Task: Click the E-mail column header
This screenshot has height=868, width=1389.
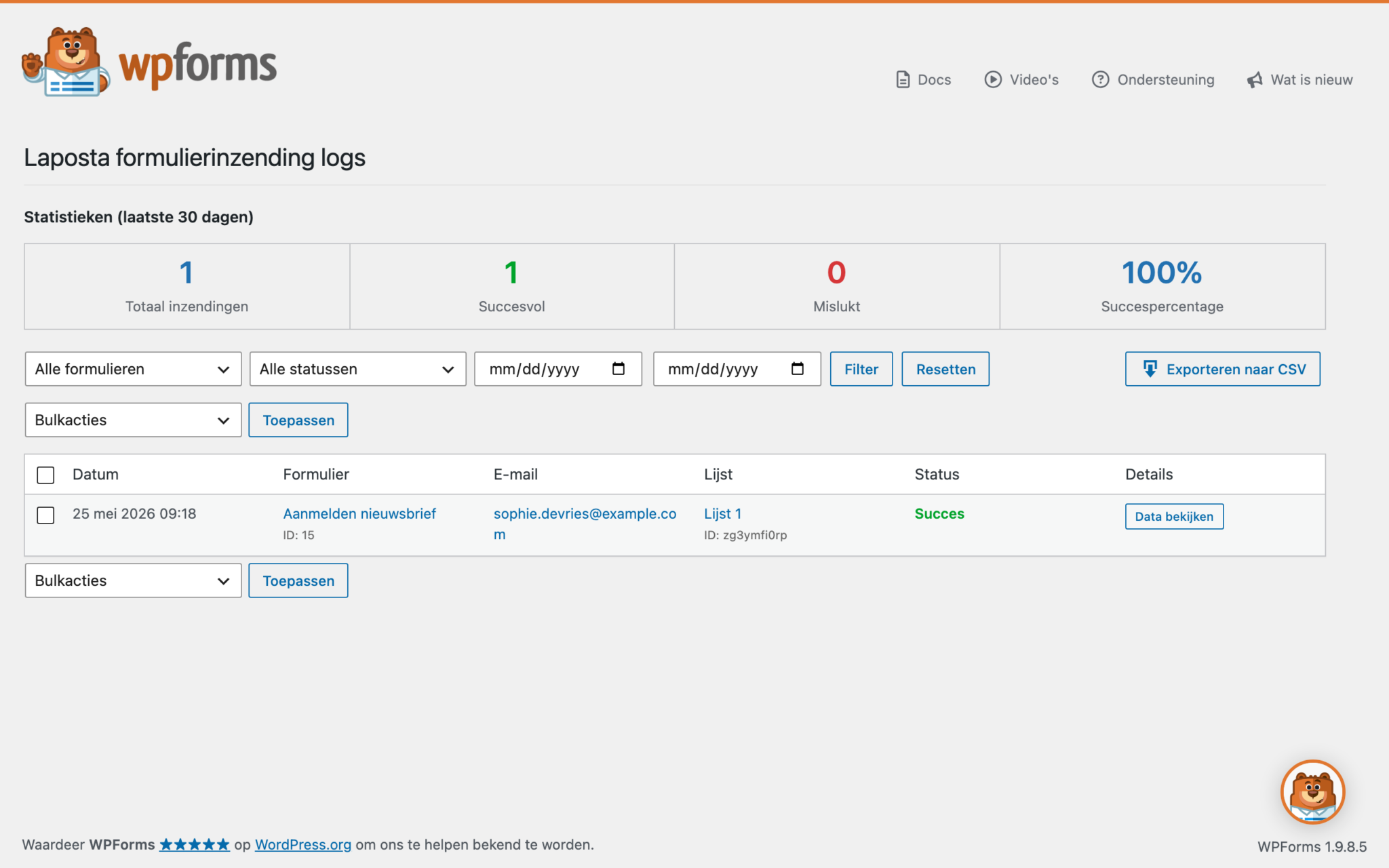Action: (x=515, y=474)
